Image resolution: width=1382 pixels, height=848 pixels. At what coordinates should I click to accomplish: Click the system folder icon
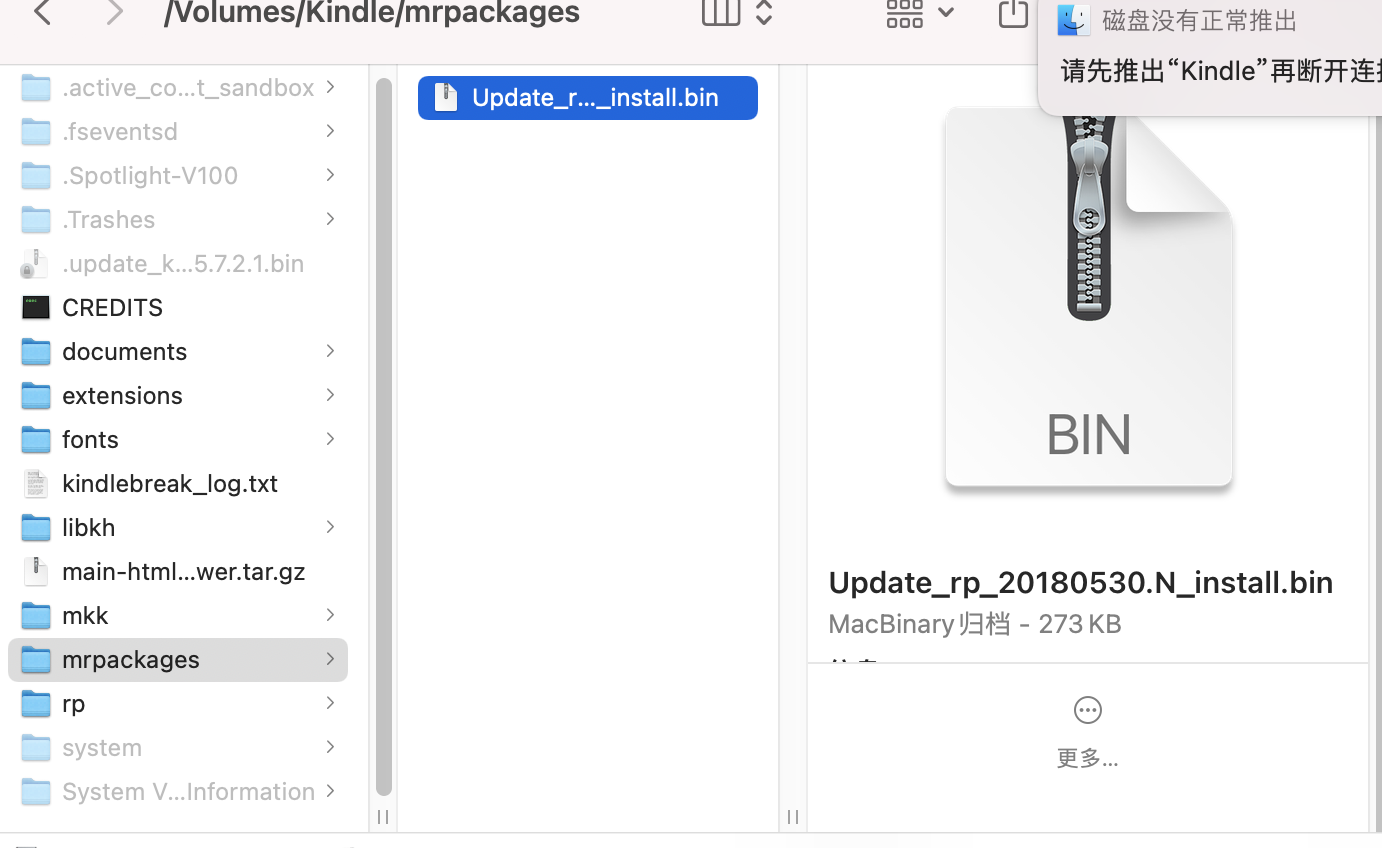[36, 747]
